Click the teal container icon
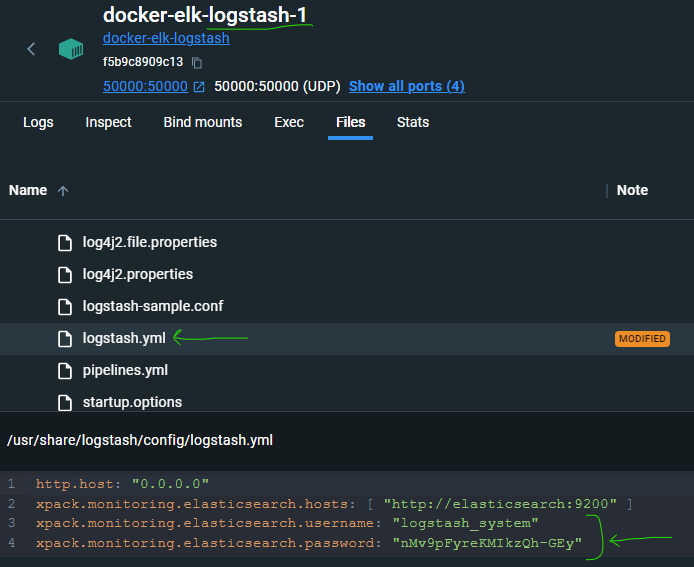The width and height of the screenshot is (694, 567). [x=71, y=49]
